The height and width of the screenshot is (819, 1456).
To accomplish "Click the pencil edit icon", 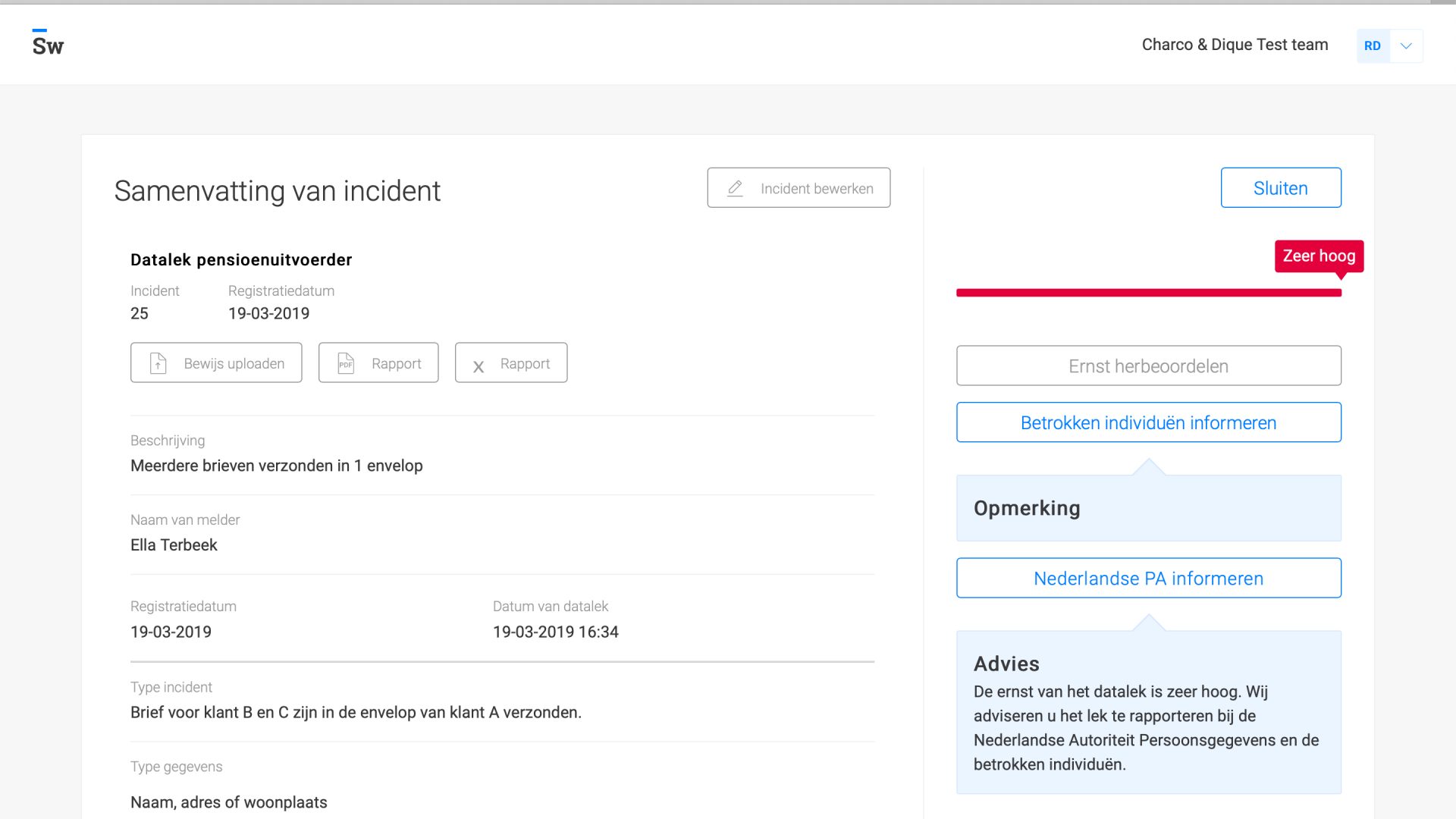I will point(735,188).
